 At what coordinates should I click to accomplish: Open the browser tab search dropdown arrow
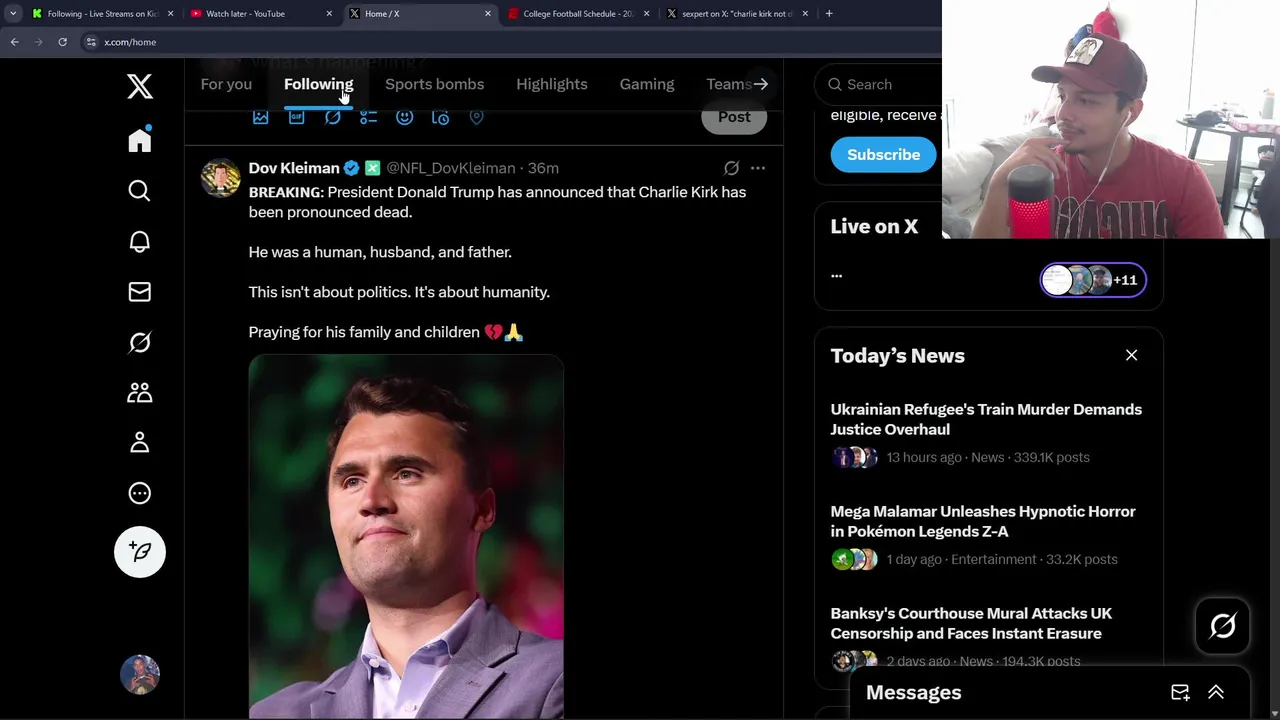[x=13, y=14]
